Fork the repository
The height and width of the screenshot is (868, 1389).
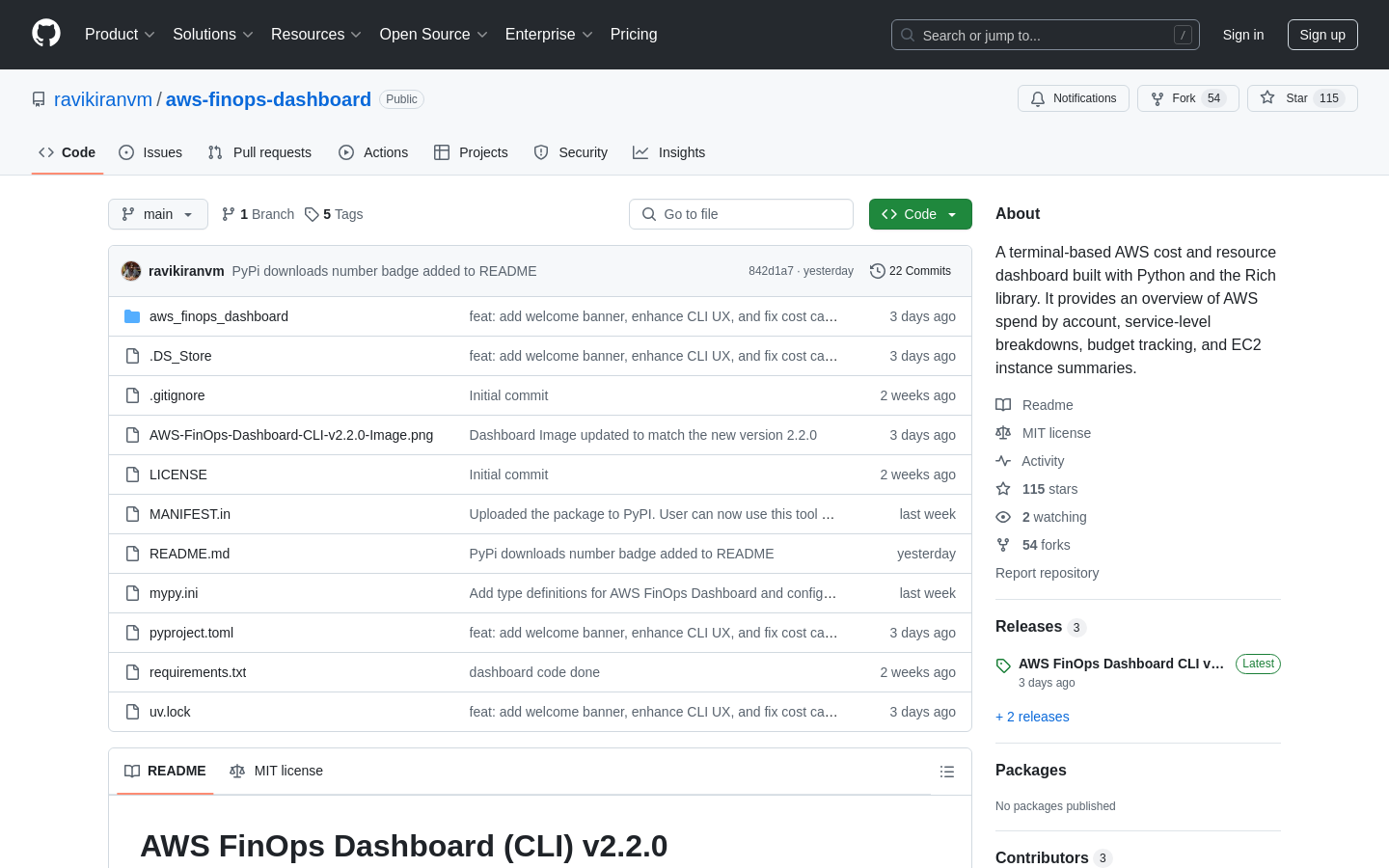point(1188,98)
